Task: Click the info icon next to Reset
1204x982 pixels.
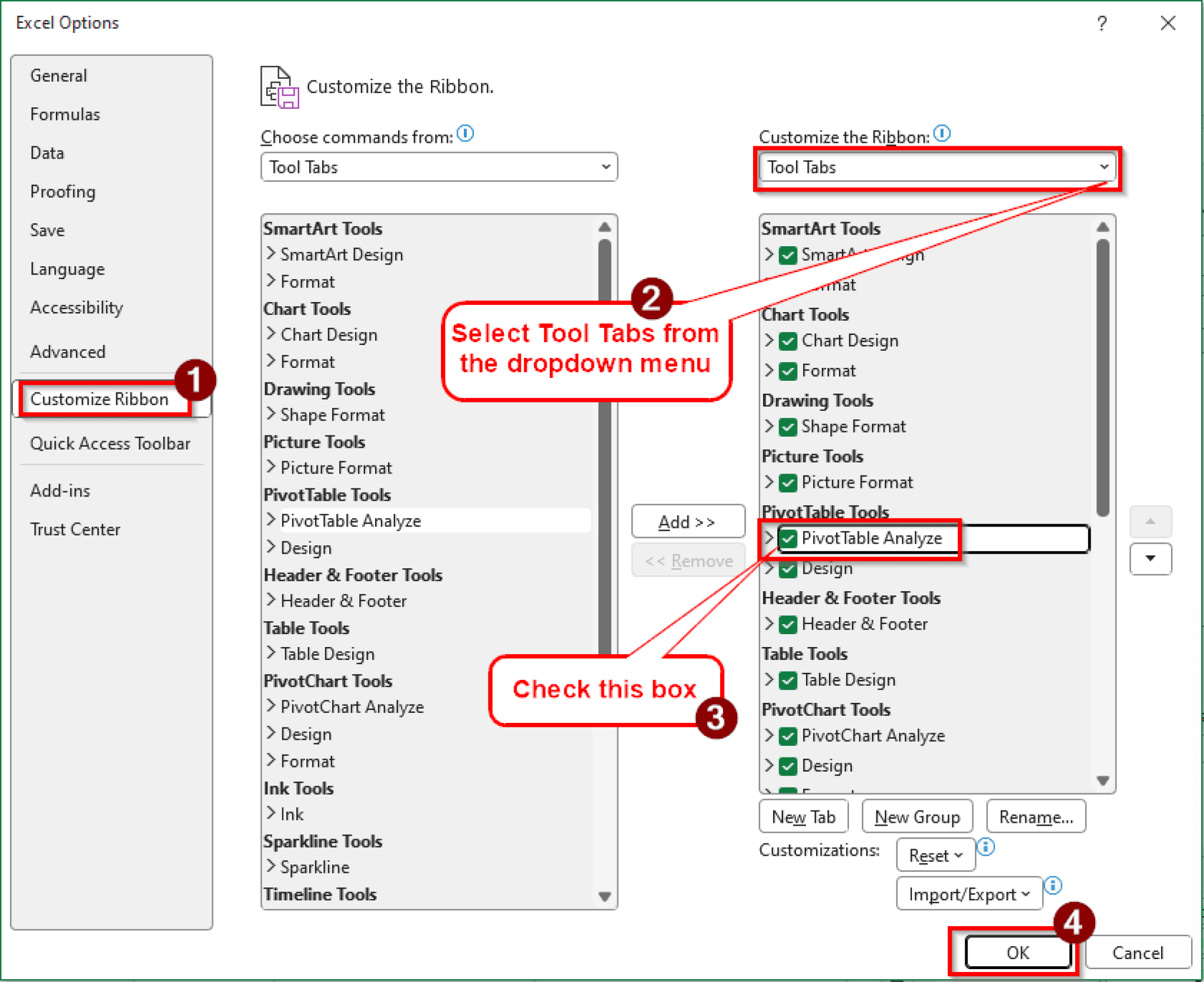Action: click(986, 847)
